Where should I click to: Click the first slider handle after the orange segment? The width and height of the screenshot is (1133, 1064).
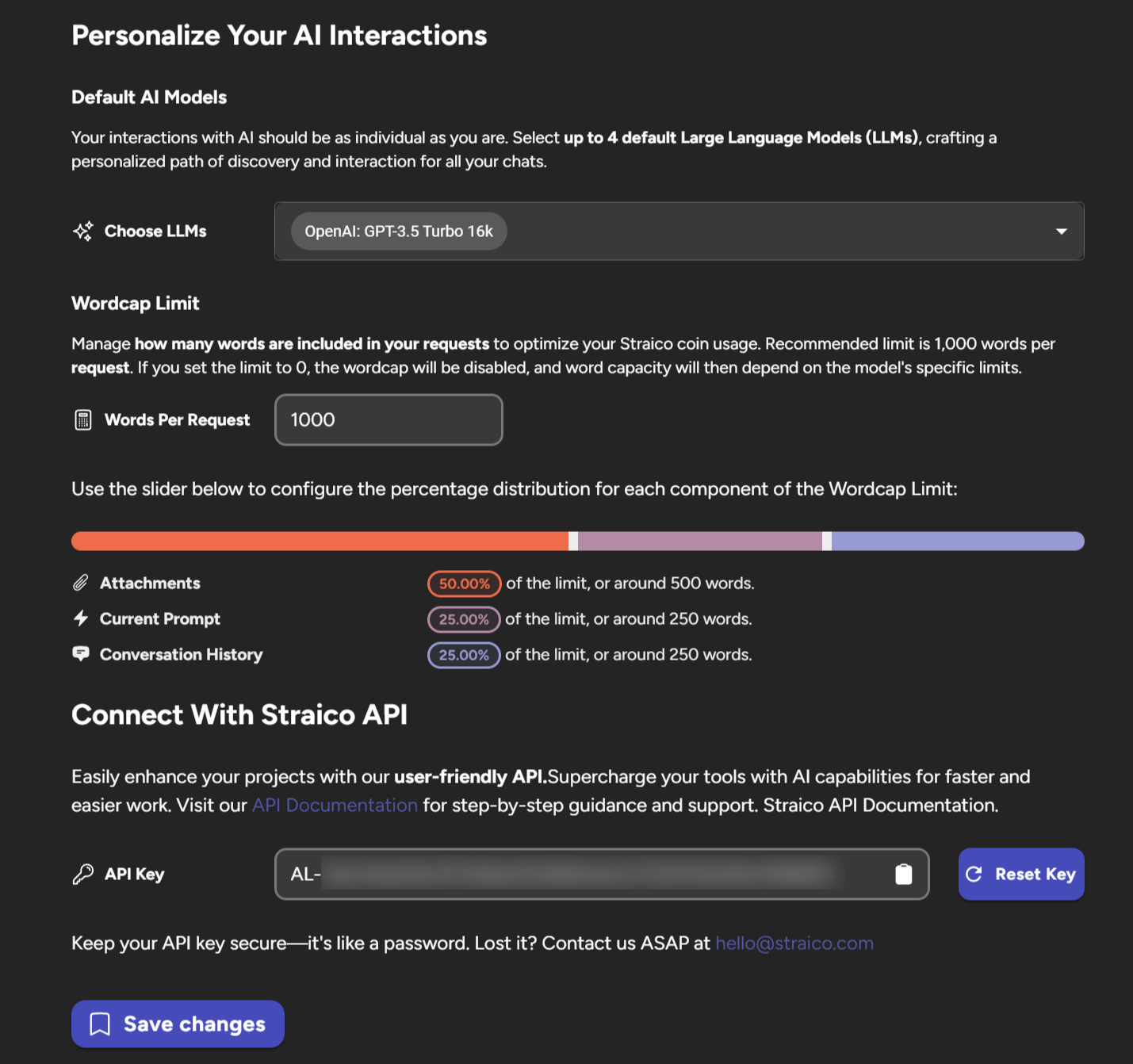click(573, 541)
